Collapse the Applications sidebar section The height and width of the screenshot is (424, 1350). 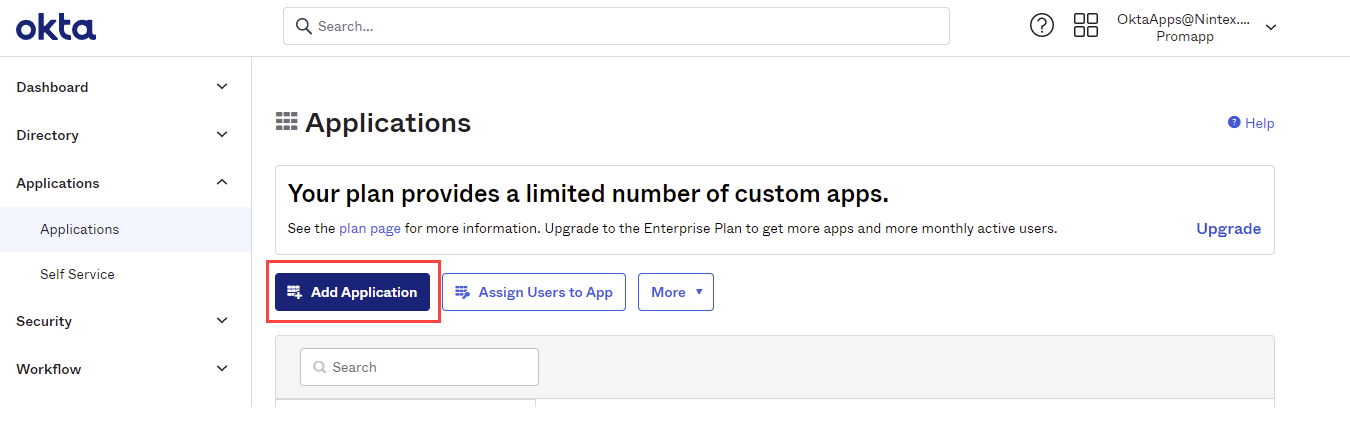click(222, 182)
